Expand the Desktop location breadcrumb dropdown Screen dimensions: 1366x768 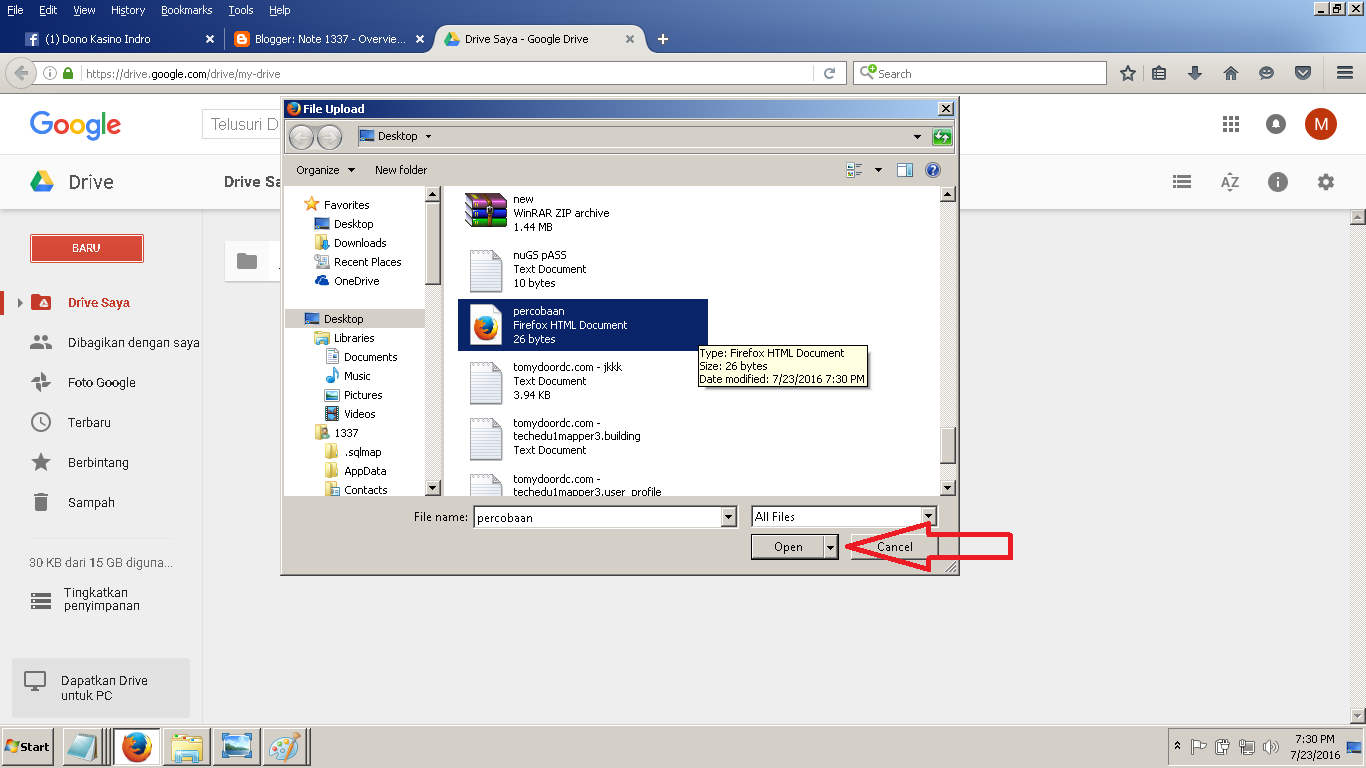pyautogui.click(x=426, y=136)
